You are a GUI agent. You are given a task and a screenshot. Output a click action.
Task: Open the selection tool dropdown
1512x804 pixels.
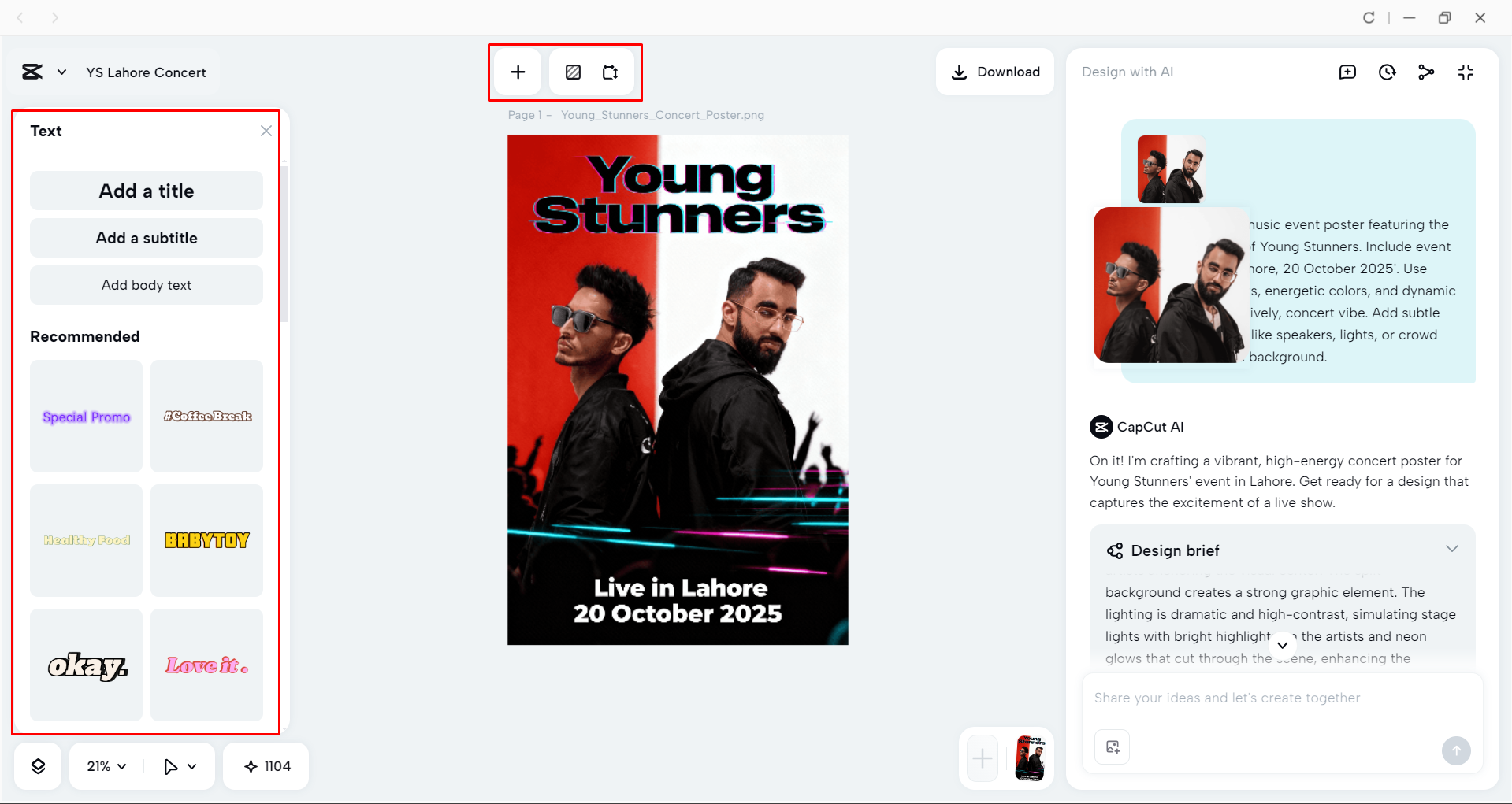pos(180,765)
